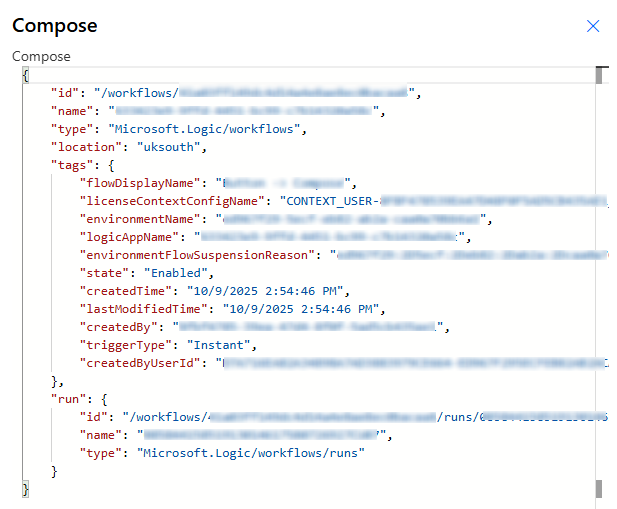Close the Compose panel
The height and width of the screenshot is (509, 617).
[593, 26]
